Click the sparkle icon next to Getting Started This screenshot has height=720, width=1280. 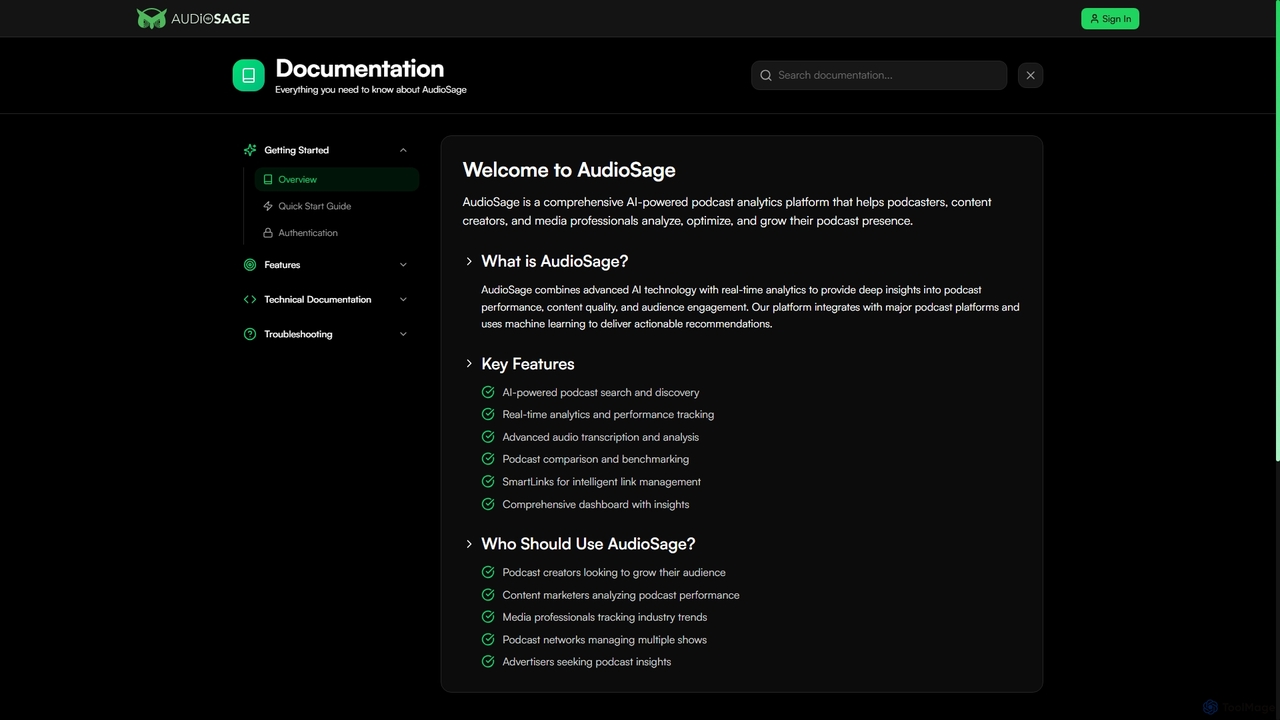(x=250, y=150)
